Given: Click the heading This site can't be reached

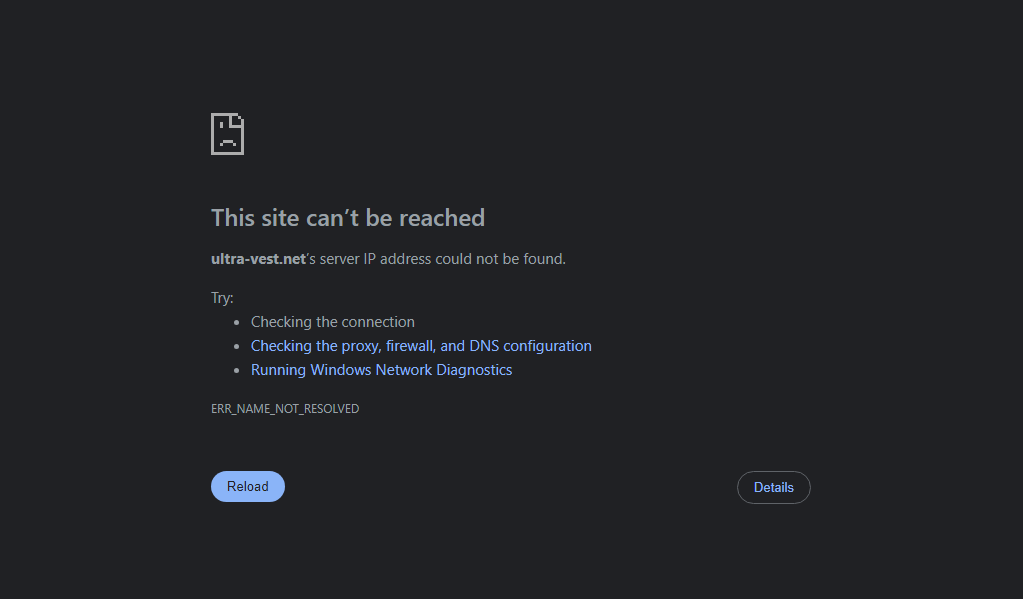Looking at the screenshot, I should pos(348,218).
